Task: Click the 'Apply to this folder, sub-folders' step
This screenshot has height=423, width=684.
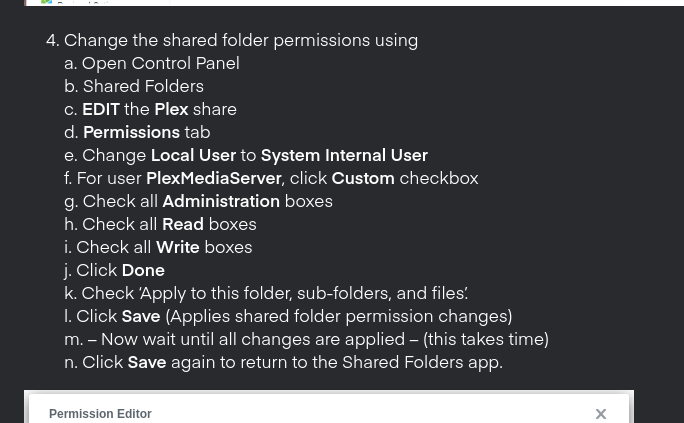Action: (266, 293)
